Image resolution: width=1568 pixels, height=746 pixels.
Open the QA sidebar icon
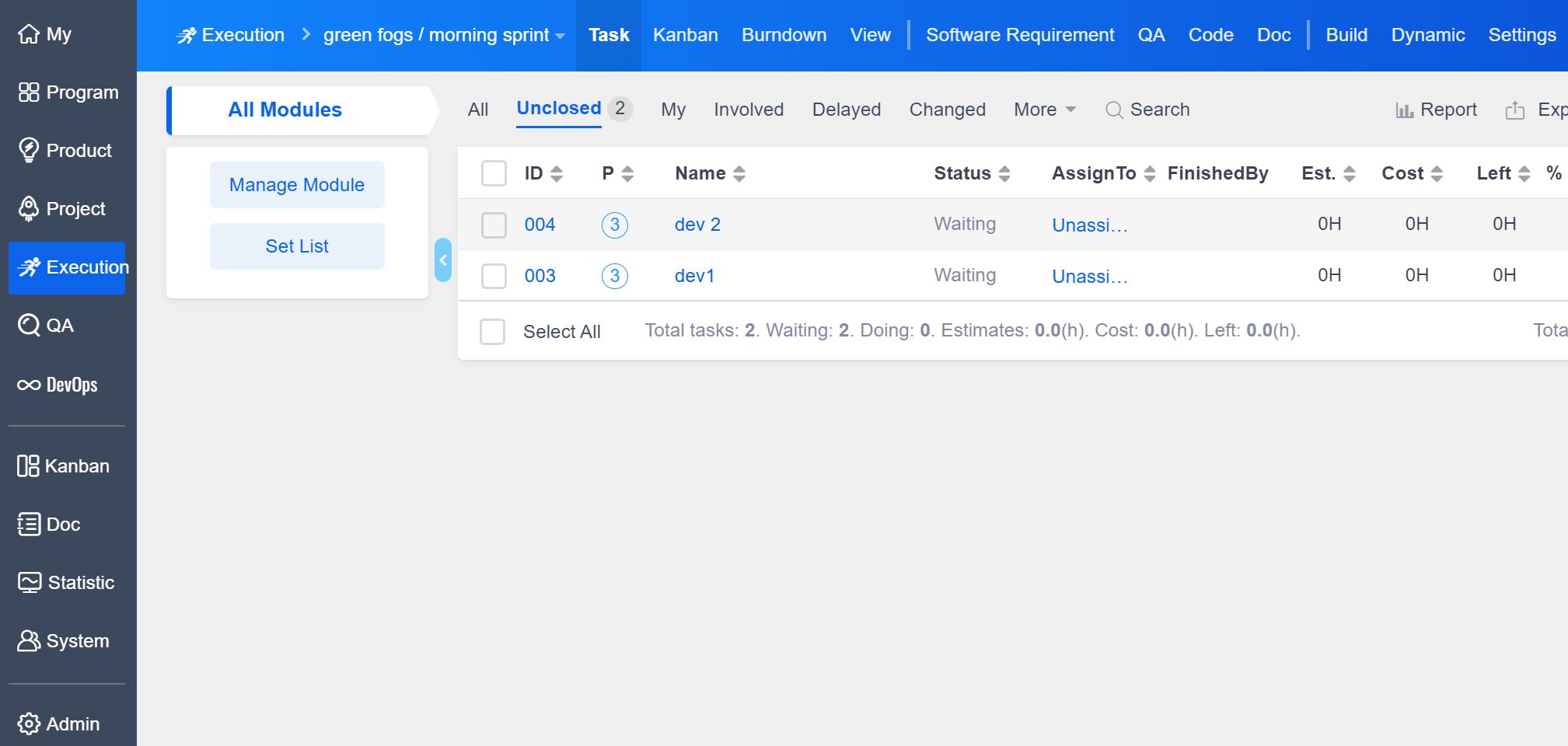click(29, 325)
